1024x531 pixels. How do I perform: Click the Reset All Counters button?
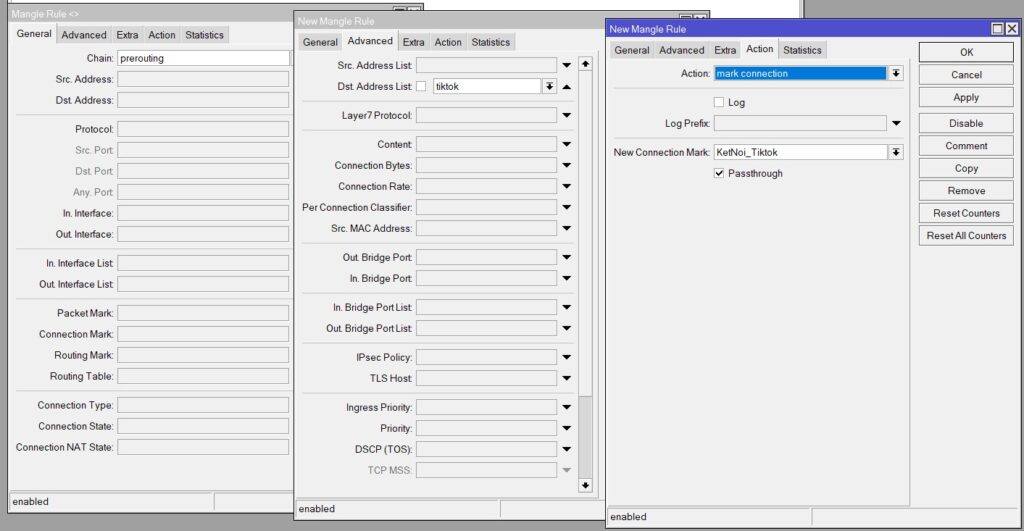coord(966,236)
